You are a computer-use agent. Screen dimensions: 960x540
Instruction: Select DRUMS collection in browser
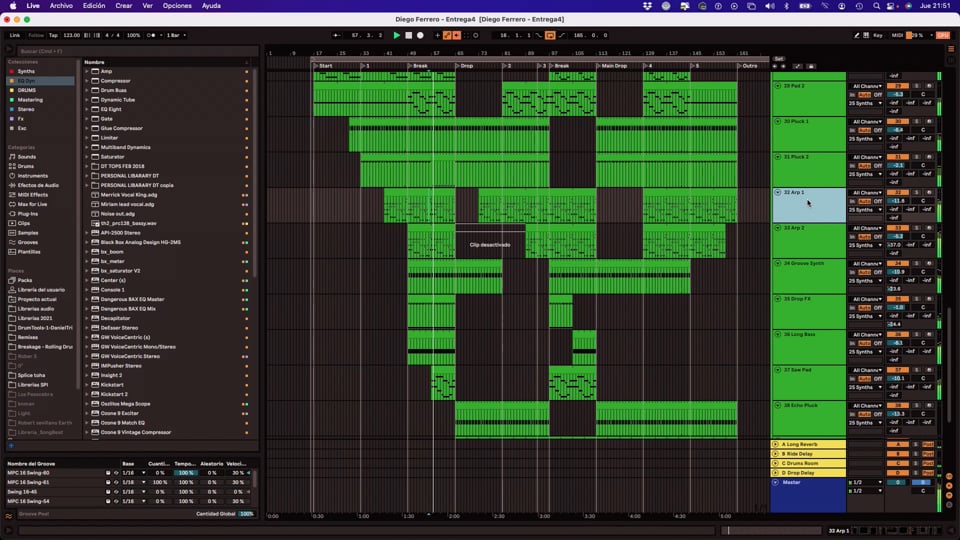[27, 91]
